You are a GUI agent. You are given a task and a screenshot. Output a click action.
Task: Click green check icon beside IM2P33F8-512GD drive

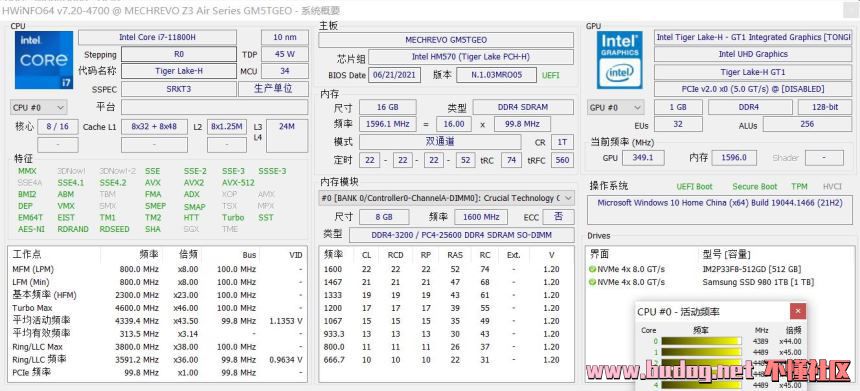pos(592,269)
